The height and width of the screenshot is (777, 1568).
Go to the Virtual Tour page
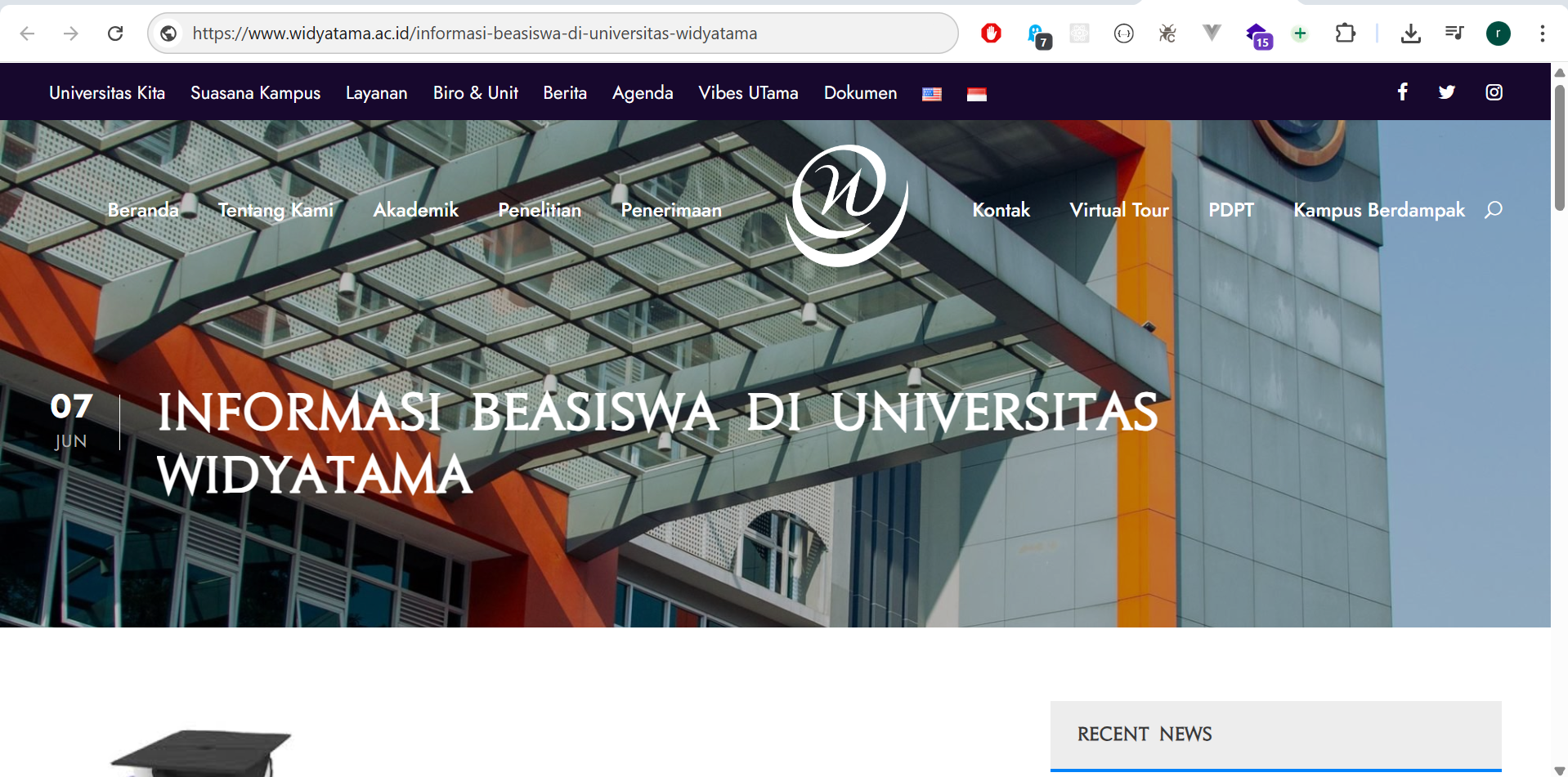[x=1118, y=210]
